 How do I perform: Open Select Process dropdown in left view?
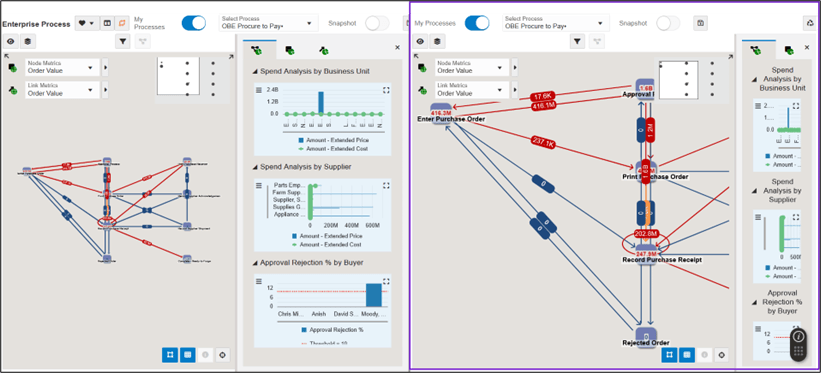(x=268, y=23)
